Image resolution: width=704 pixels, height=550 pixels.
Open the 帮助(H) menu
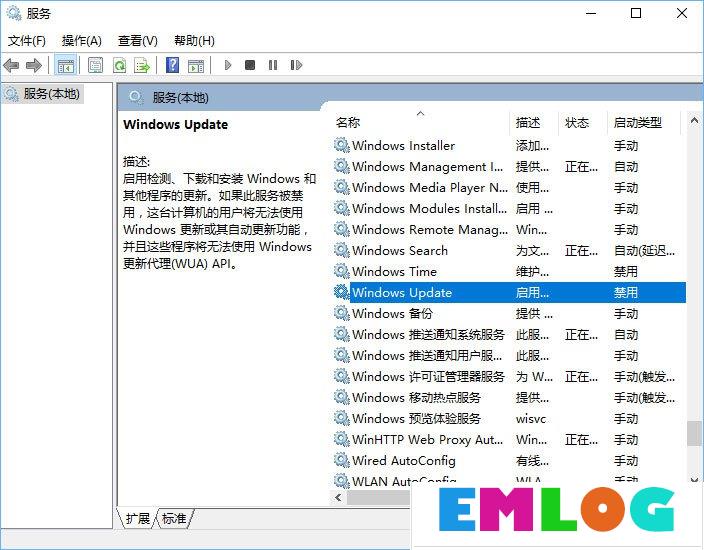click(x=194, y=41)
